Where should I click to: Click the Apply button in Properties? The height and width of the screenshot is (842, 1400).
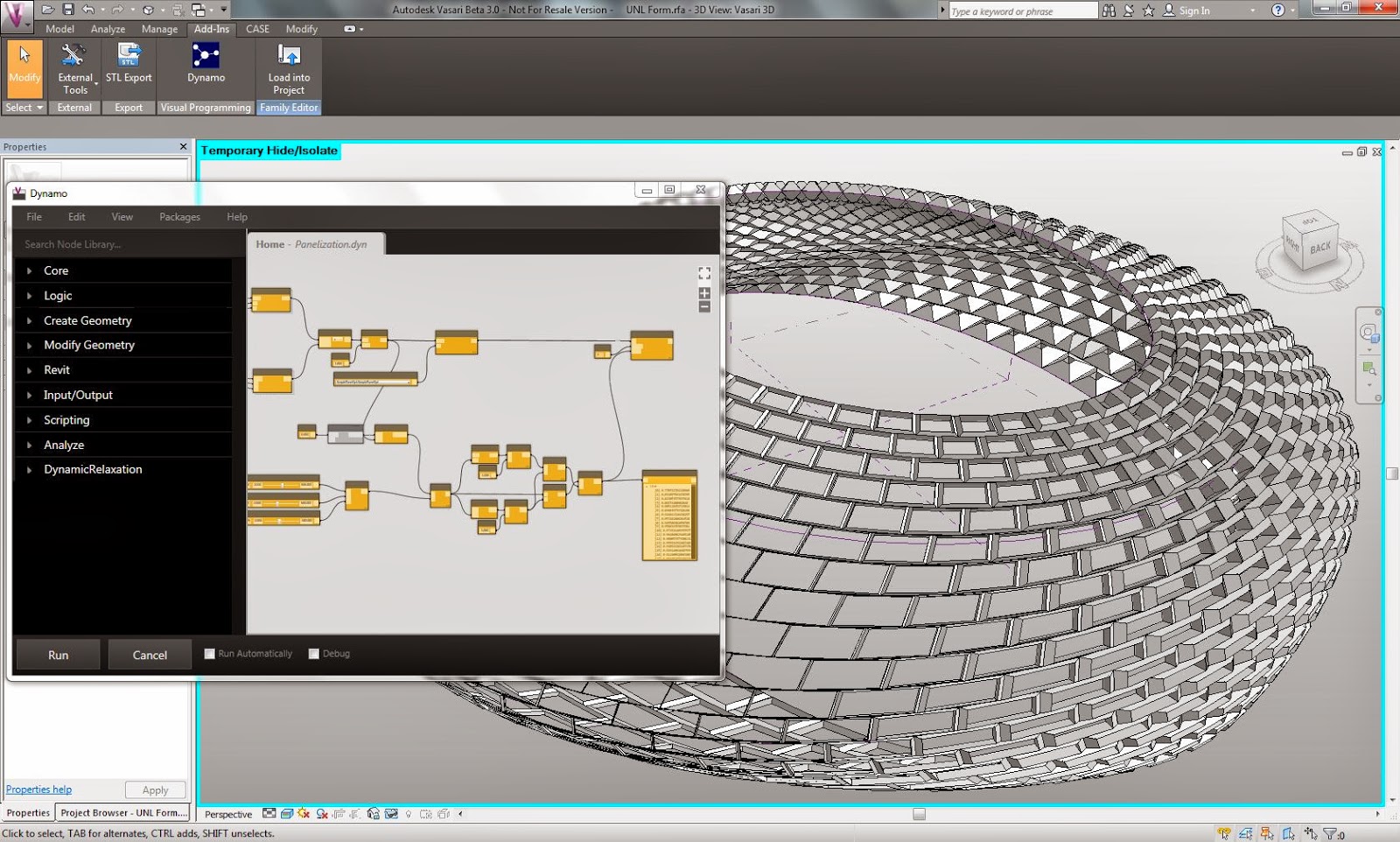pos(155,789)
